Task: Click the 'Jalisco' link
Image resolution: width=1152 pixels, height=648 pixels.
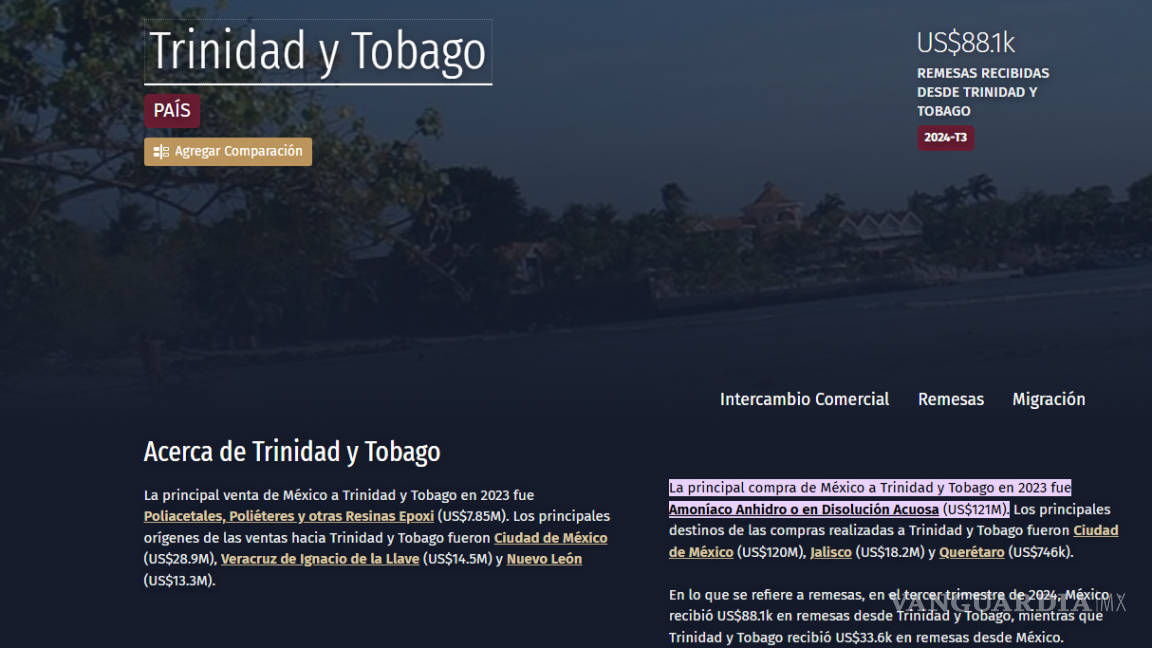Action: pos(830,551)
